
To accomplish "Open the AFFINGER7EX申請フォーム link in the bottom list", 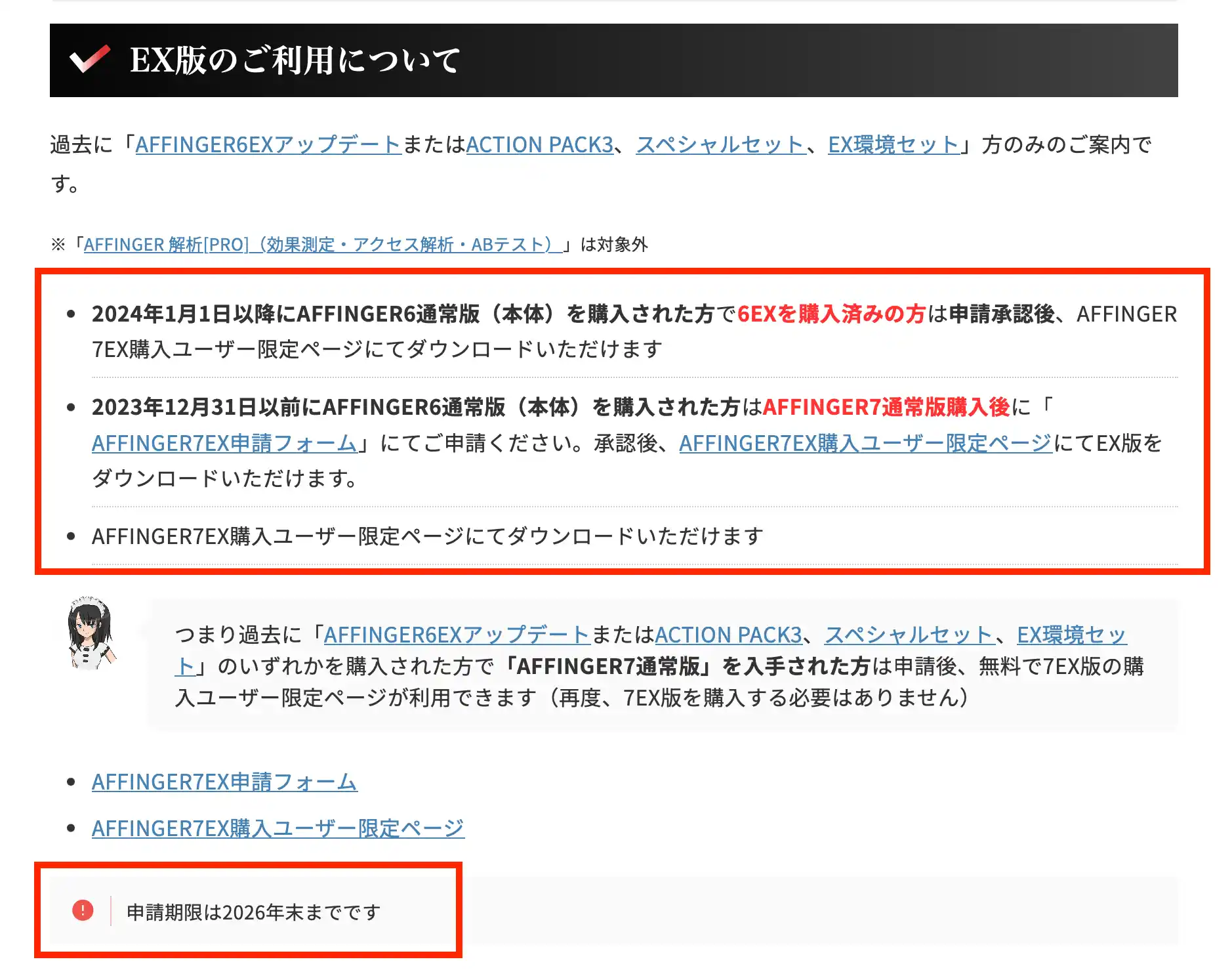I will coord(224,782).
